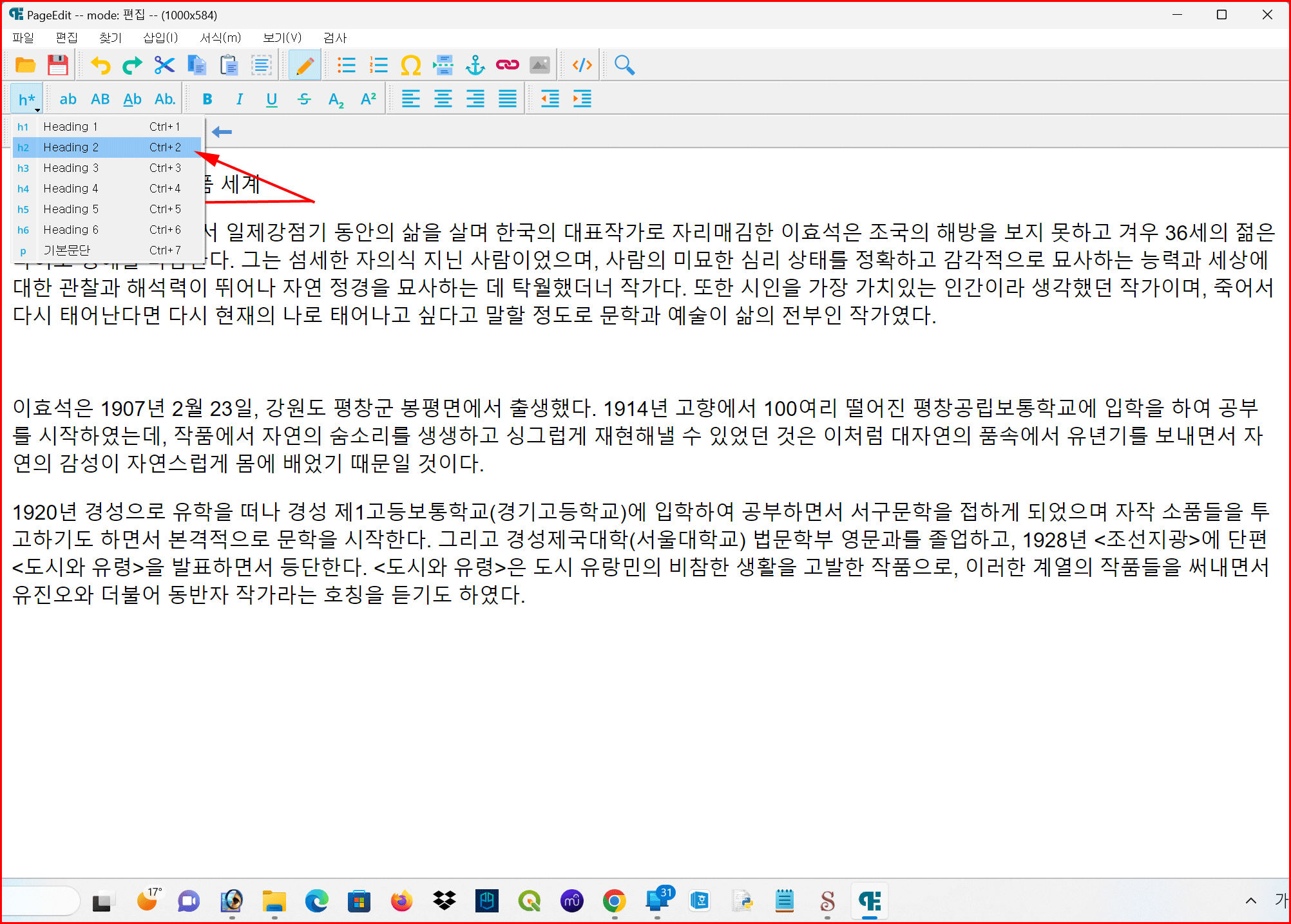Toggle the edit mode pencil button
The height and width of the screenshot is (924, 1291).
[x=305, y=65]
